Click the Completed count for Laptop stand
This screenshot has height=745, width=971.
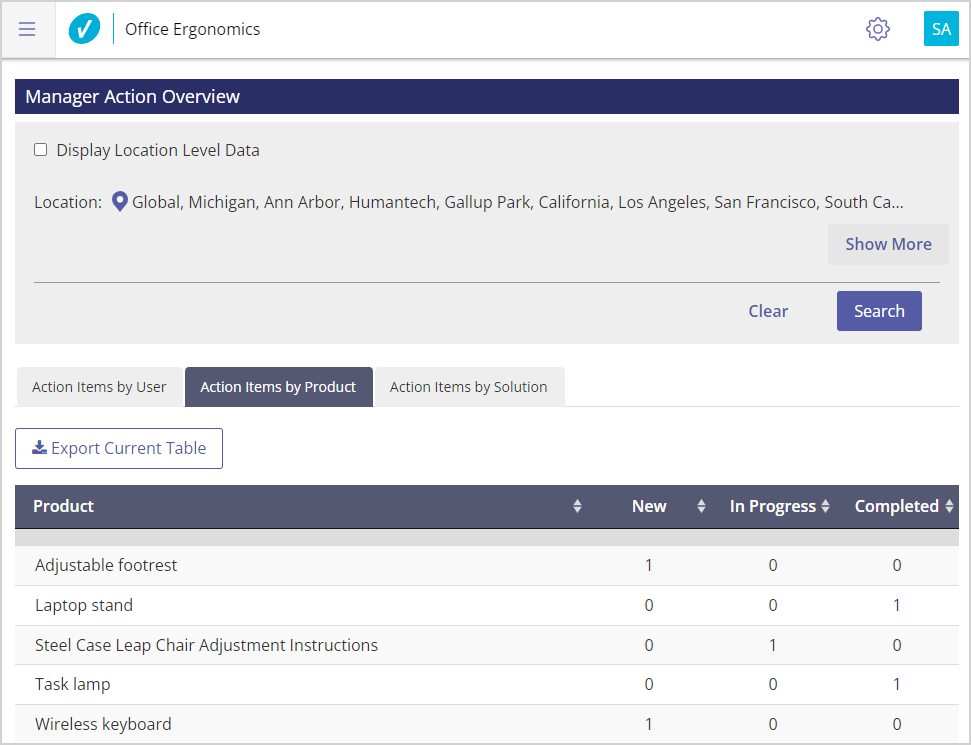pyautogui.click(x=897, y=606)
